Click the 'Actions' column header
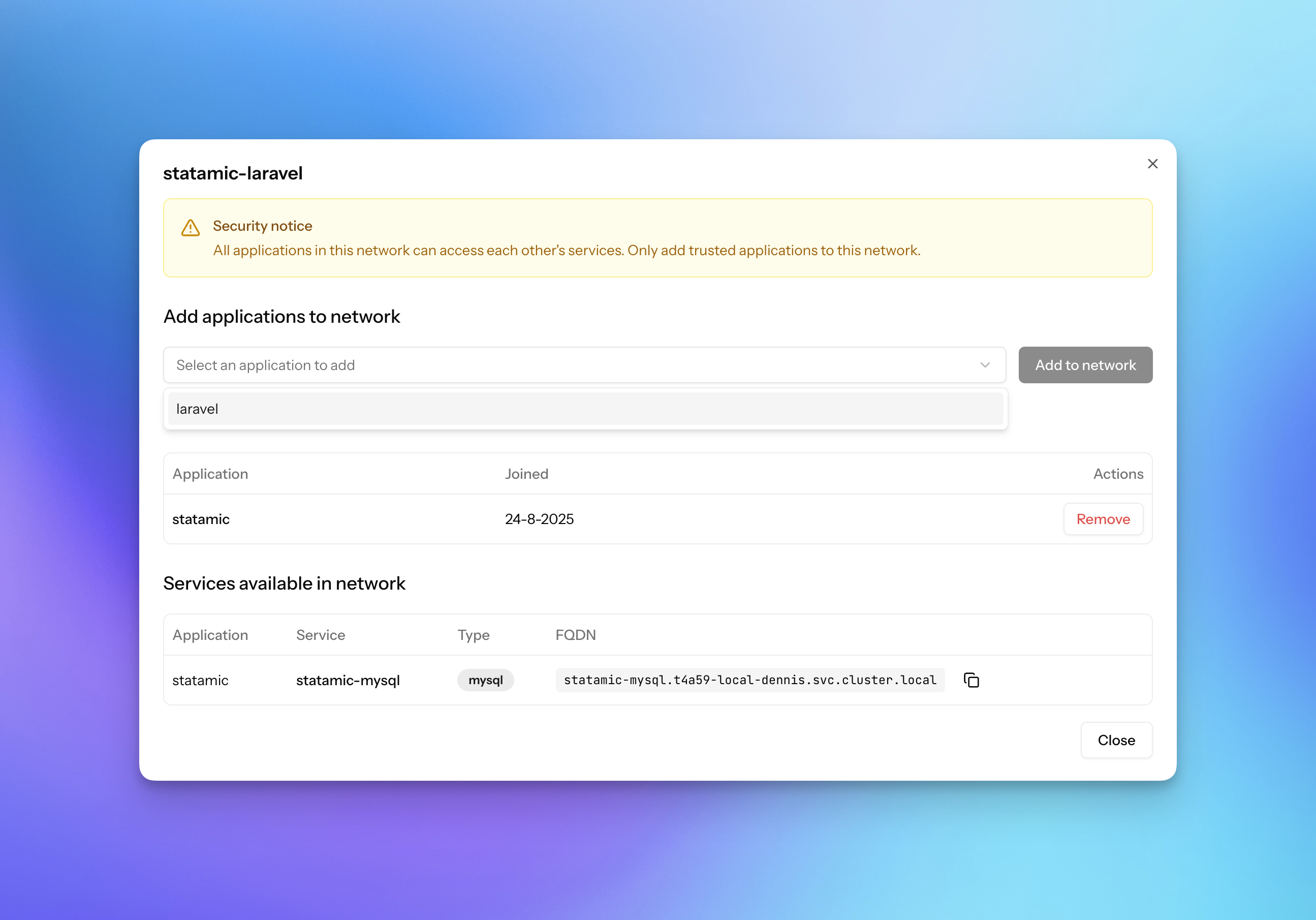1316x920 pixels. pyautogui.click(x=1118, y=474)
